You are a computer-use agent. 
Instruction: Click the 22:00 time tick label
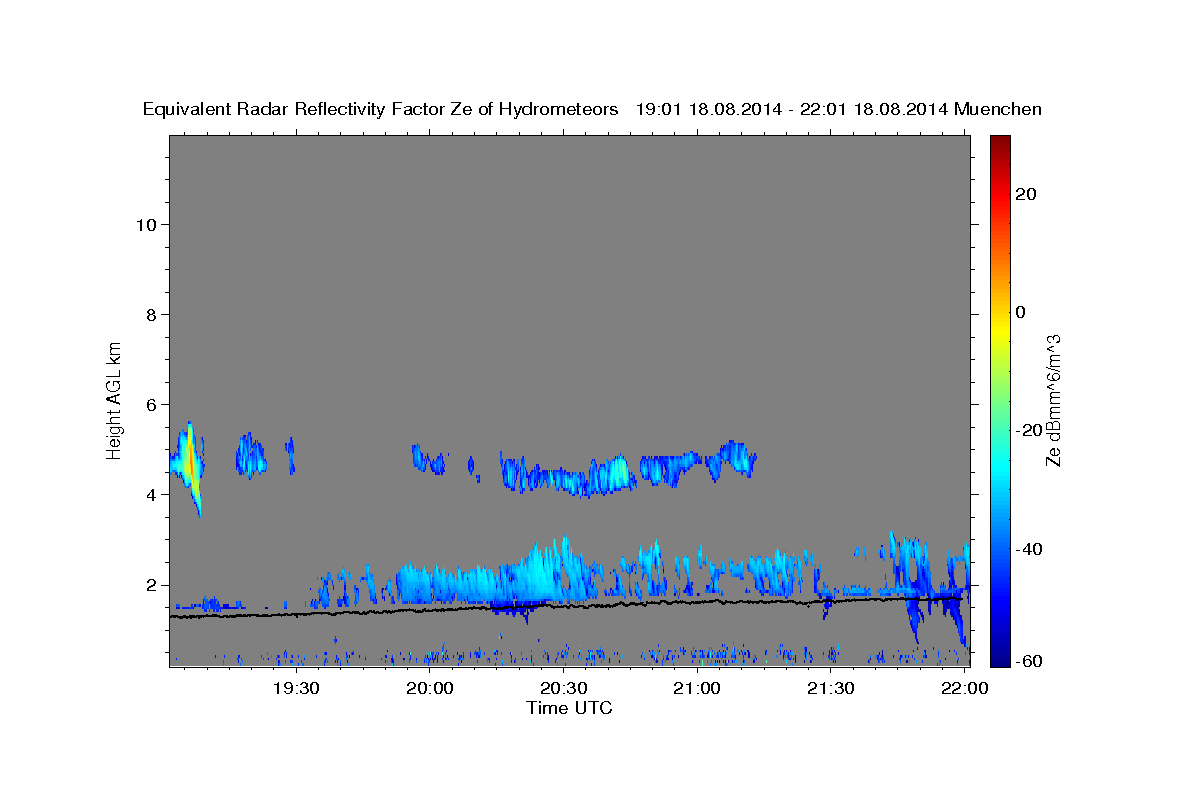(965, 688)
